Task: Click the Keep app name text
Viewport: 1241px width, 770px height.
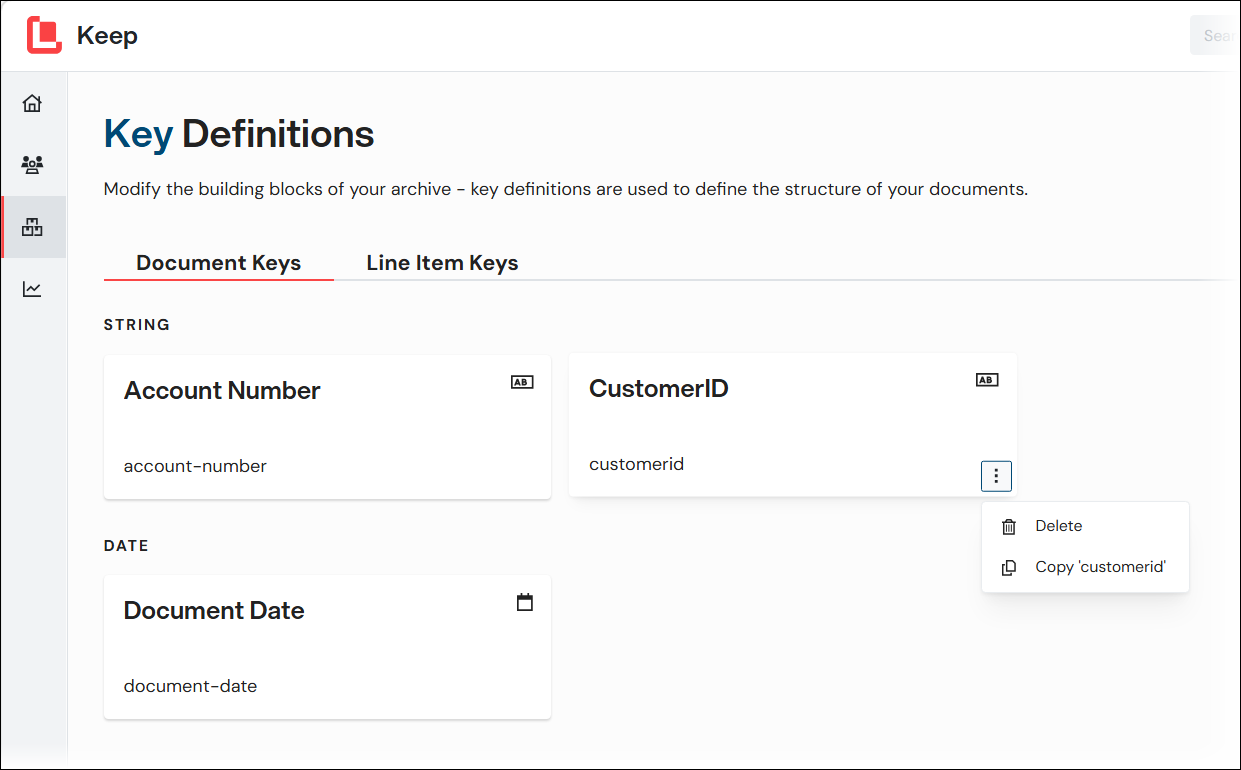Action: [107, 36]
